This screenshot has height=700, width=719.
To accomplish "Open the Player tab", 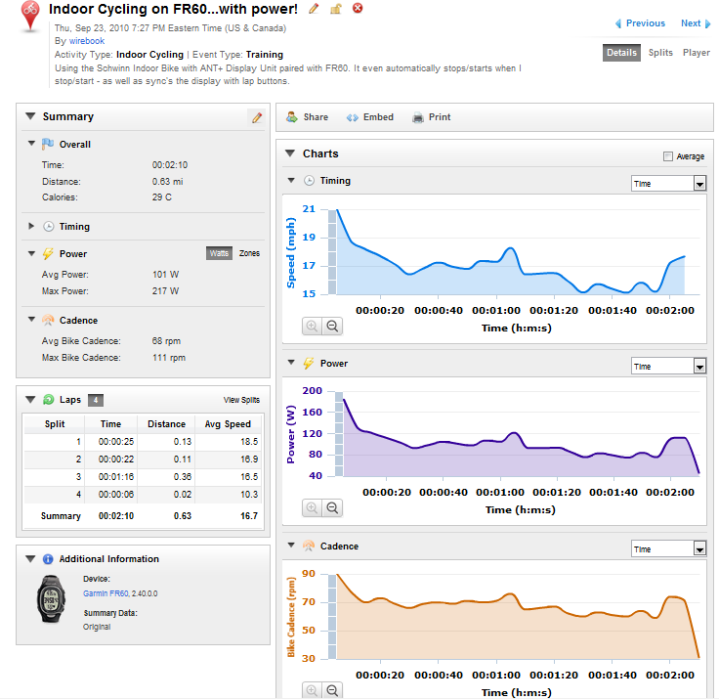I will [x=696, y=53].
